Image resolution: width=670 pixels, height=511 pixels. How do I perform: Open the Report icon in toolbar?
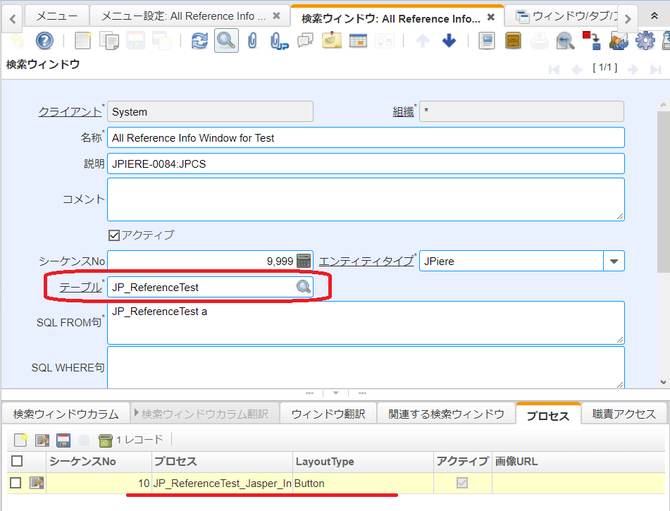coord(486,41)
